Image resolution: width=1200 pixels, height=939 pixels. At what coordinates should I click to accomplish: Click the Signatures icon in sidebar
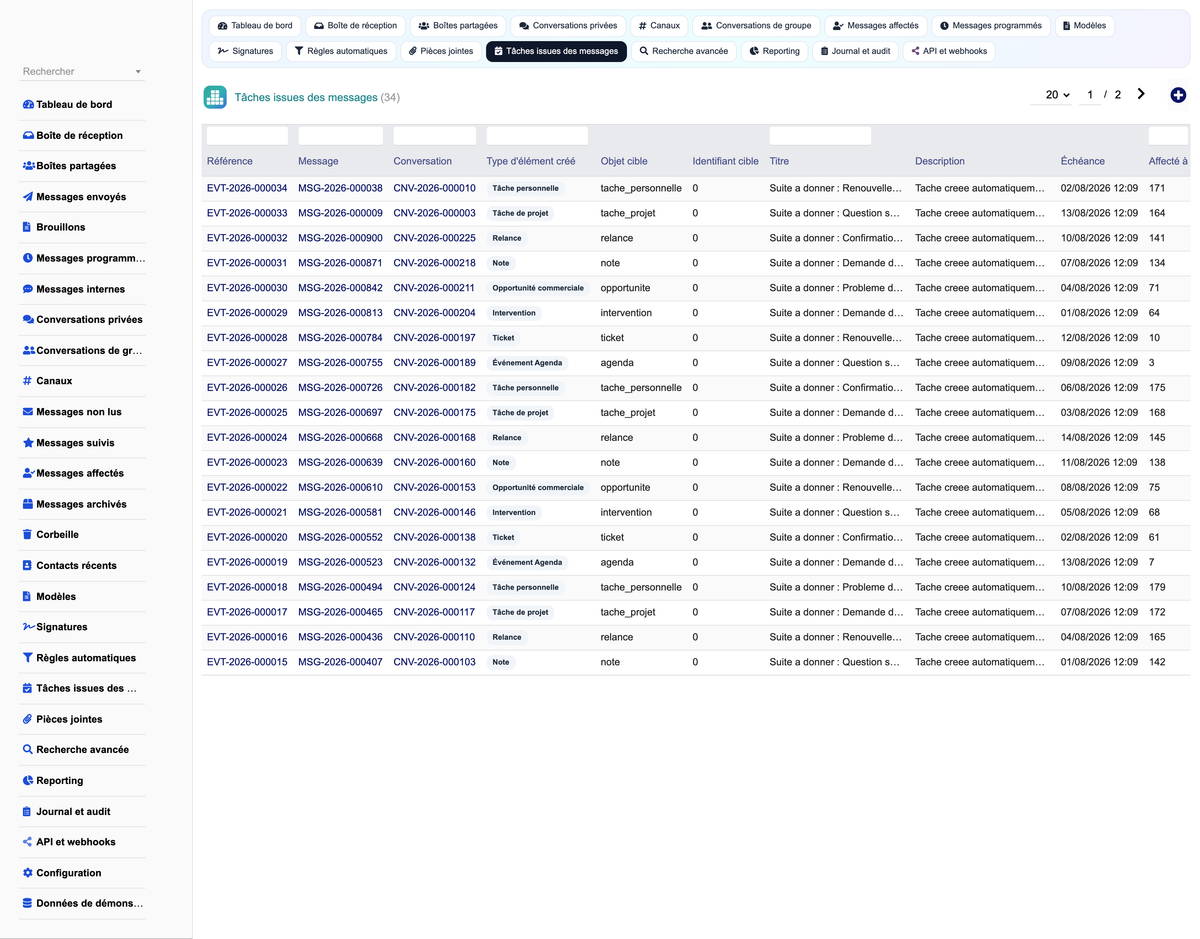28,627
